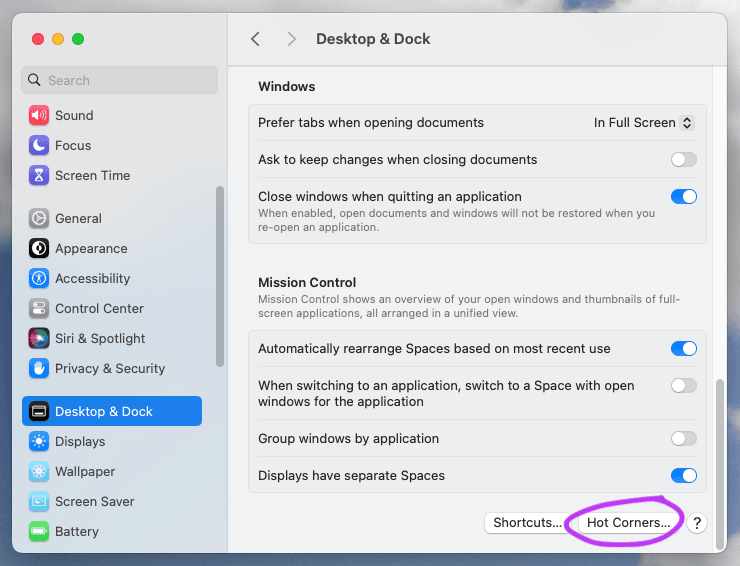Open the Hot Corners... button
The image size is (740, 566).
[x=628, y=523]
